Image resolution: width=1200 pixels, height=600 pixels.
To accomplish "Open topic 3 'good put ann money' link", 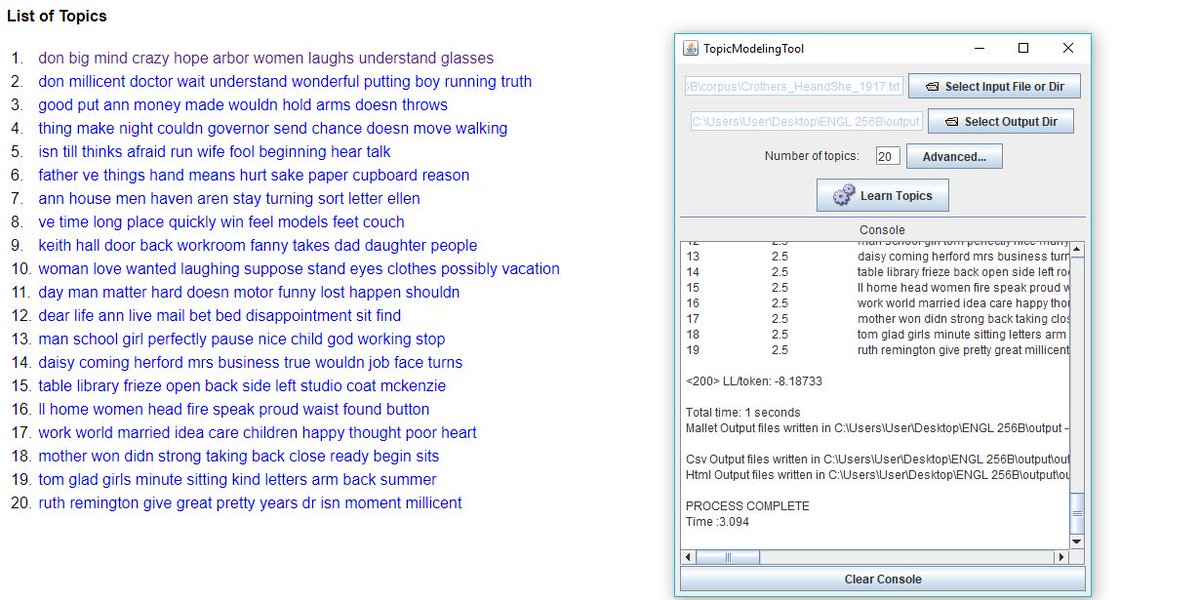I will [243, 105].
